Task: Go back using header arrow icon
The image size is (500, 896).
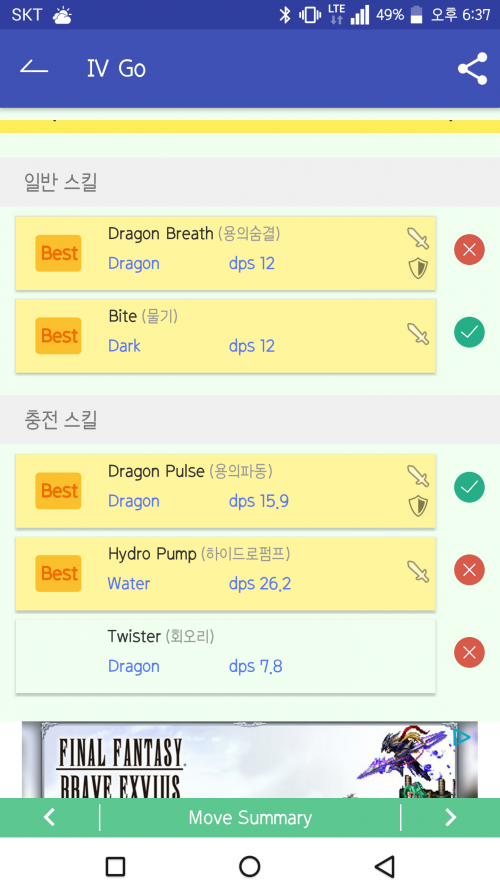Action: point(34,68)
